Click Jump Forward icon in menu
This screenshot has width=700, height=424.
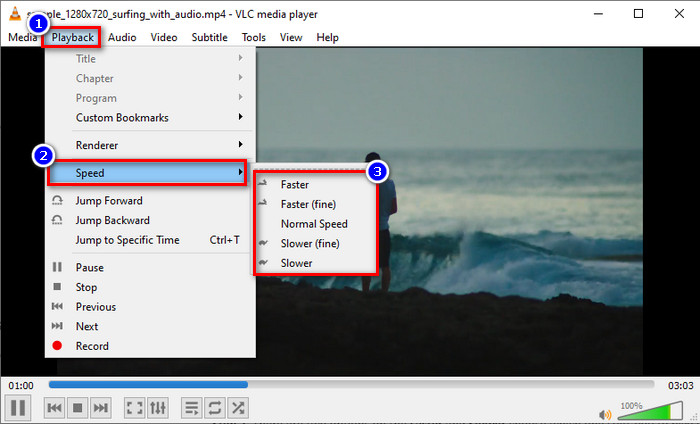[x=57, y=200]
